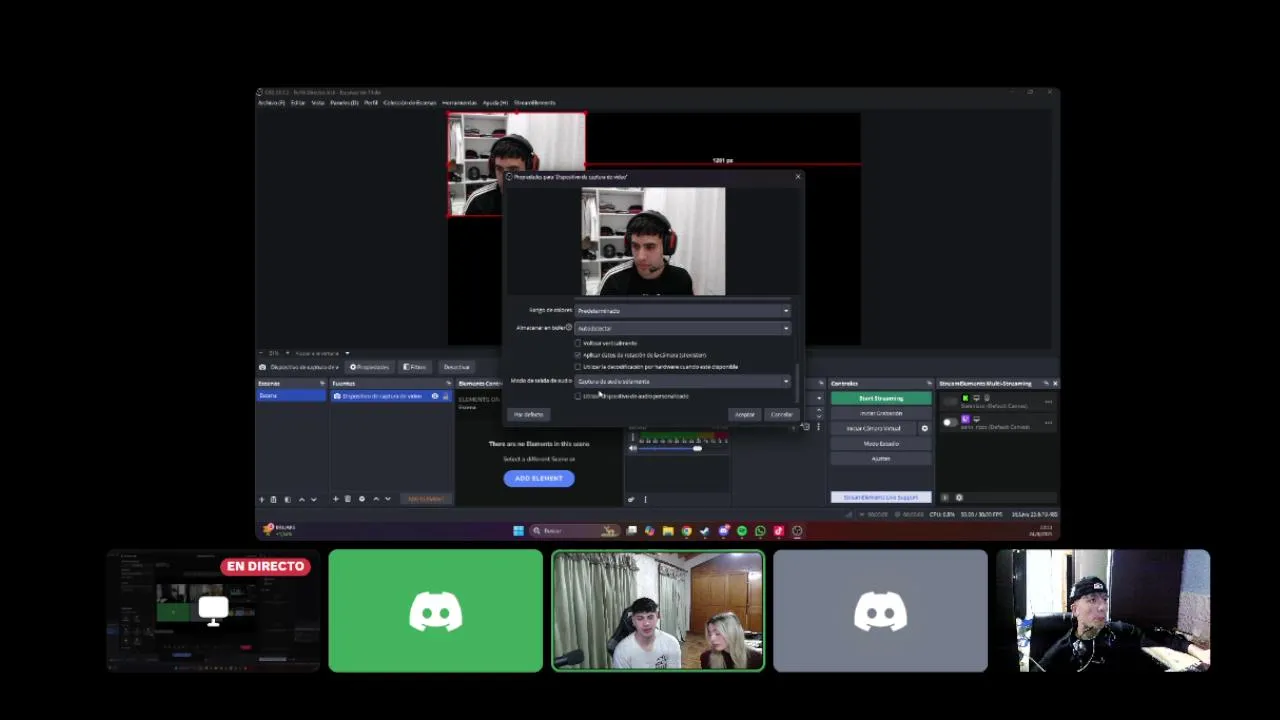The width and height of the screenshot is (1280, 720).
Task: Open the Vista menu
Action: point(318,102)
